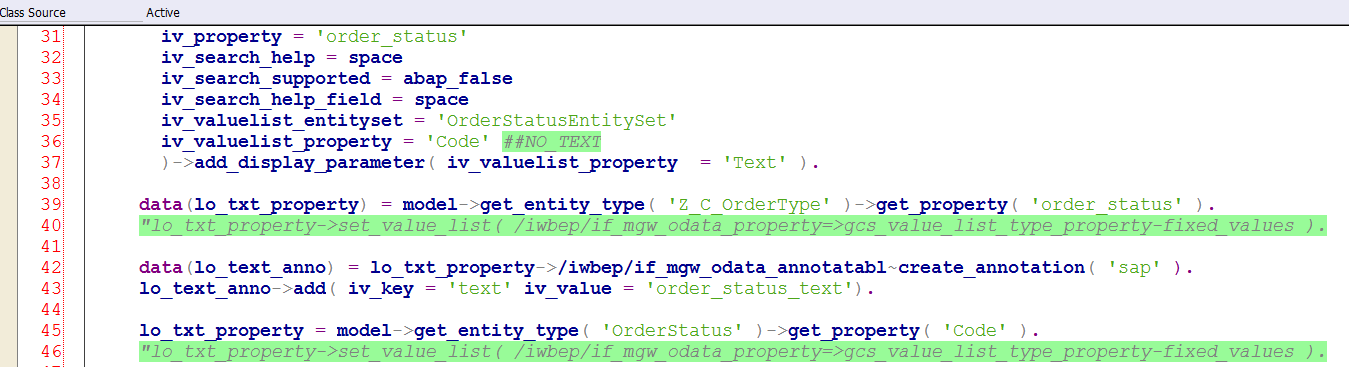The height and width of the screenshot is (367, 1349).
Task: Click line number 37 in gutter
Action: pyautogui.click(x=52, y=163)
